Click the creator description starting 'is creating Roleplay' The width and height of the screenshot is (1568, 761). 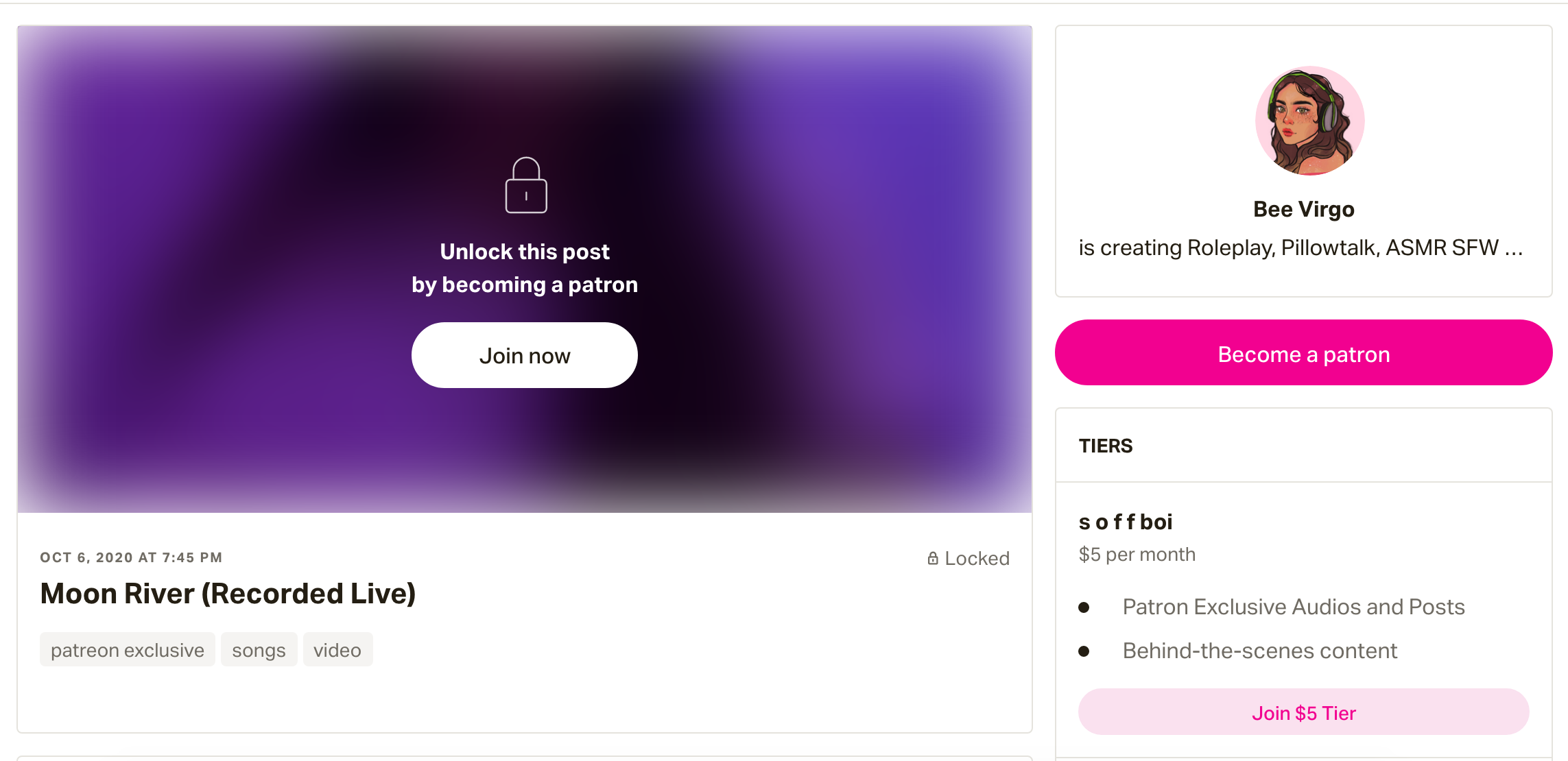point(1300,247)
